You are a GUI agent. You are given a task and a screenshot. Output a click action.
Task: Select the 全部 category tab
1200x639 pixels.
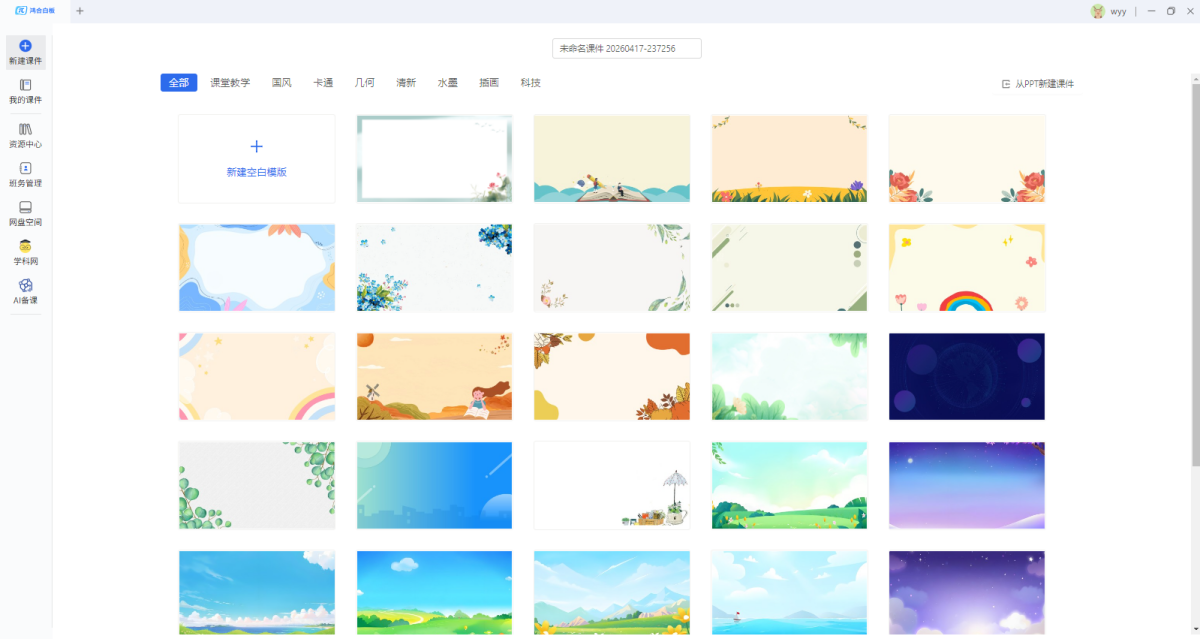(x=178, y=83)
